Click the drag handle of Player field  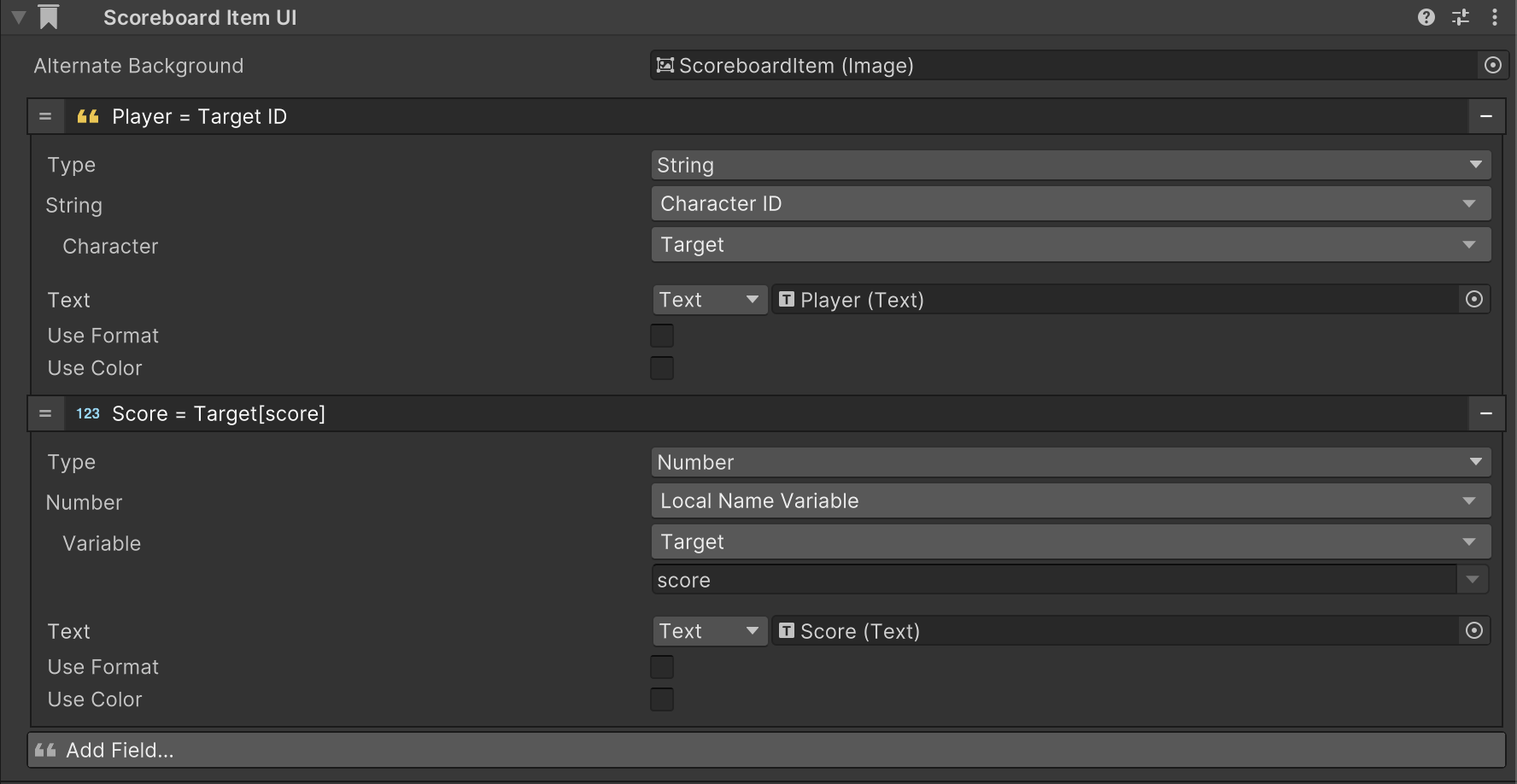(x=46, y=116)
